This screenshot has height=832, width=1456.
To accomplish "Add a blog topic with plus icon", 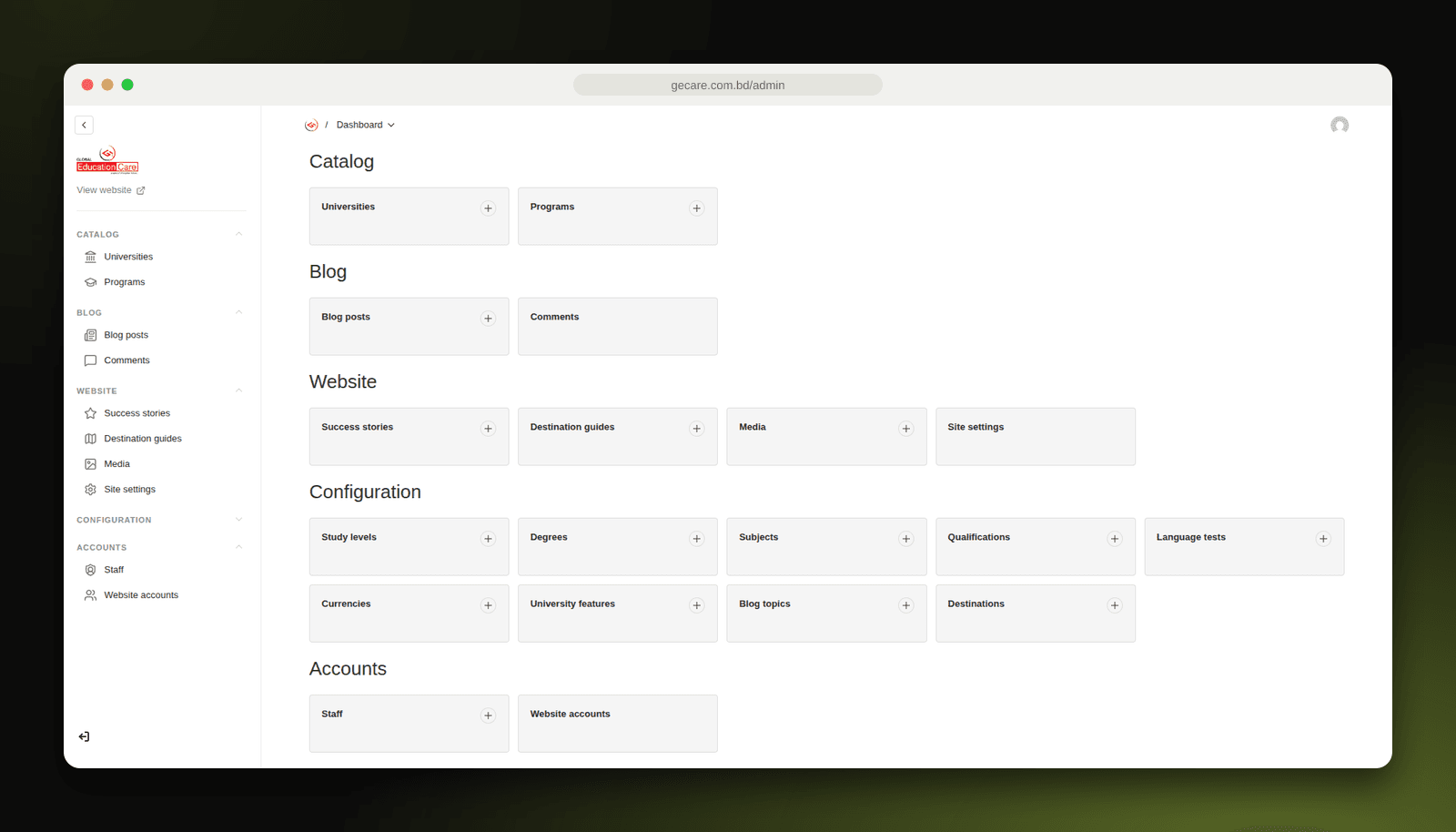I will click(x=905, y=605).
